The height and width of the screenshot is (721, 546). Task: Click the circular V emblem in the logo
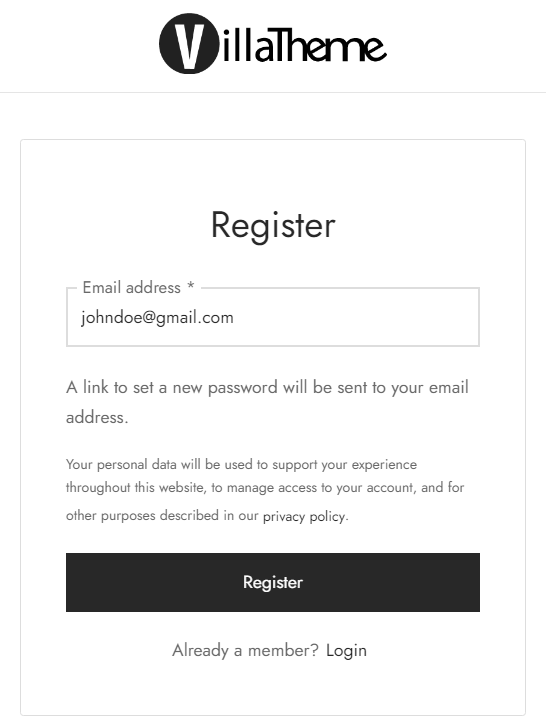pyautogui.click(x=189, y=44)
